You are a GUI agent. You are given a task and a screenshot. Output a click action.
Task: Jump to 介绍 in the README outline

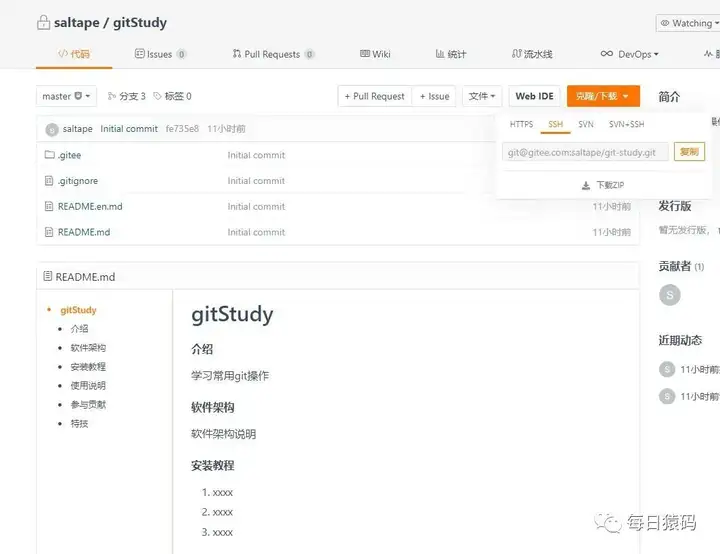[79, 329]
